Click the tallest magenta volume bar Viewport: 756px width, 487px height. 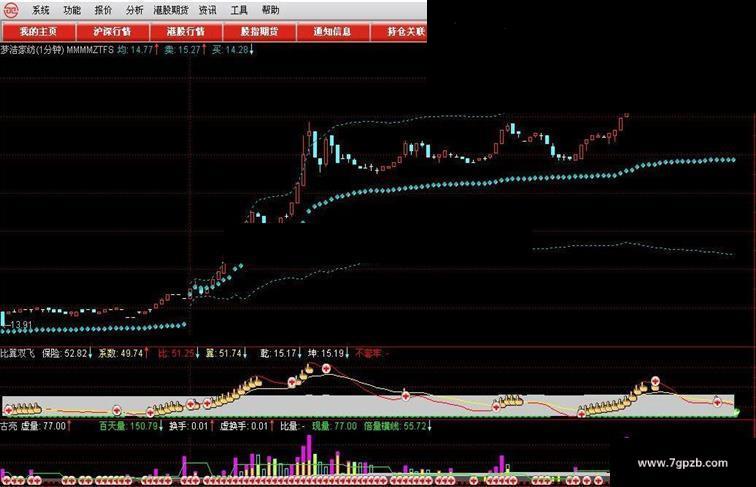coord(309,455)
